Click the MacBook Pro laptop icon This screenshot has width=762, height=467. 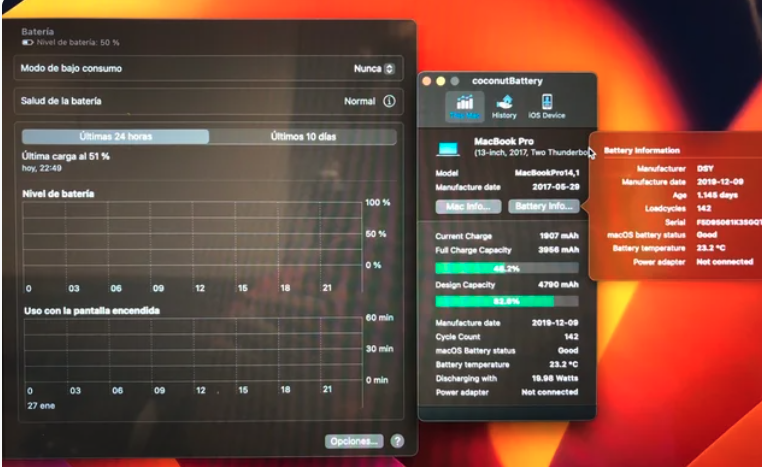click(x=448, y=148)
